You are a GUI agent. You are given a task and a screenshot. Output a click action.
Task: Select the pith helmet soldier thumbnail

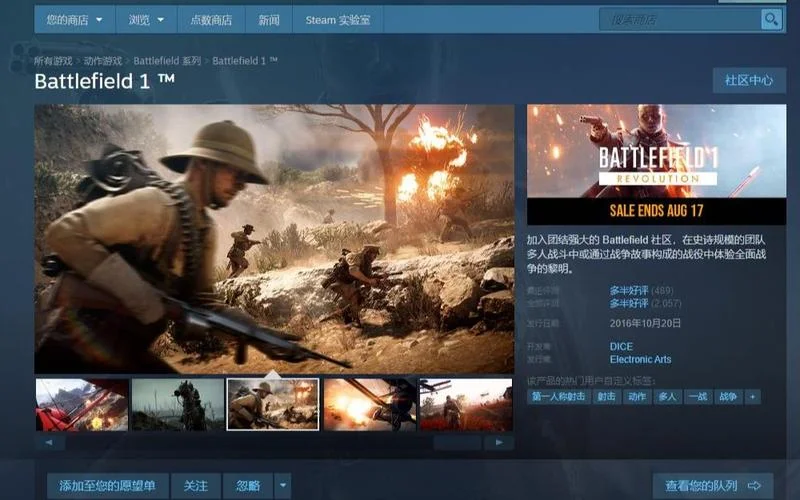coord(273,405)
